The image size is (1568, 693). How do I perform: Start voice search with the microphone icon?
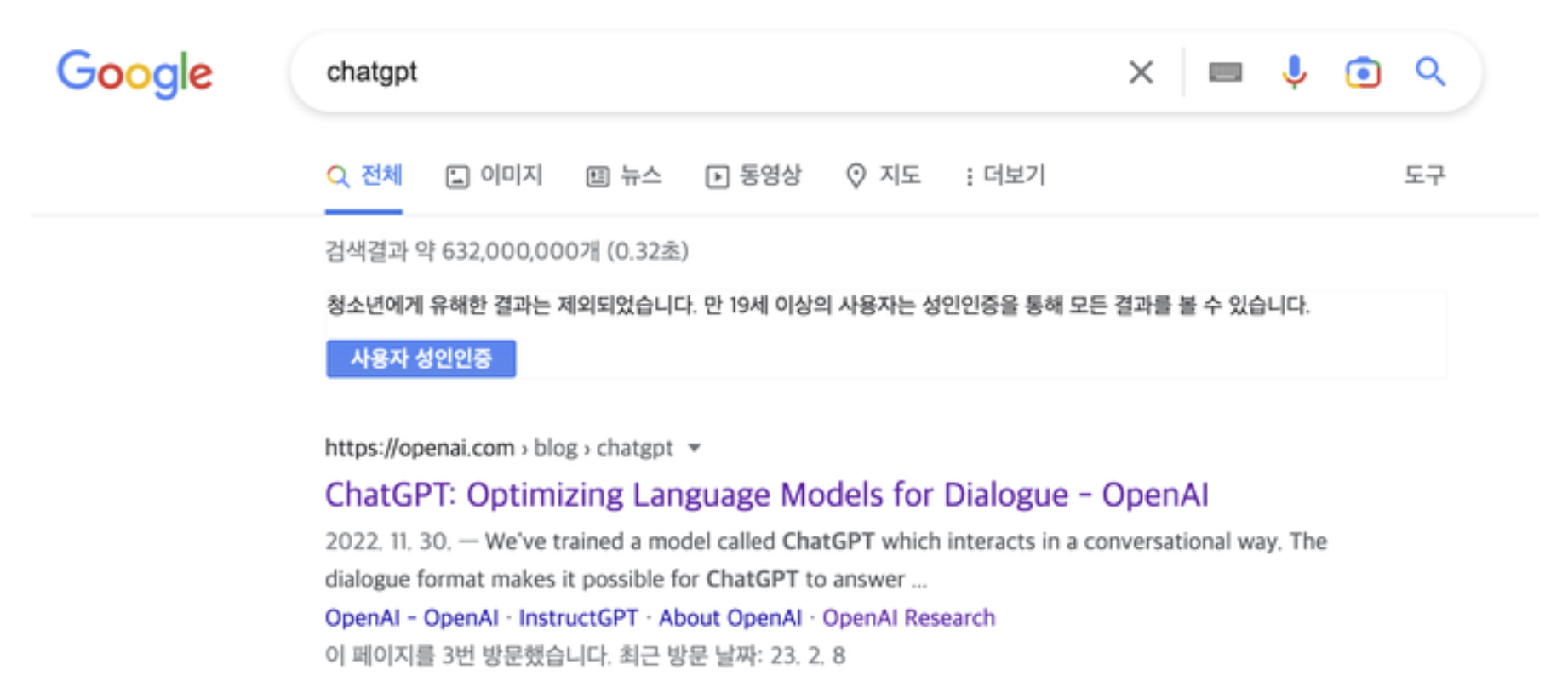(1294, 72)
